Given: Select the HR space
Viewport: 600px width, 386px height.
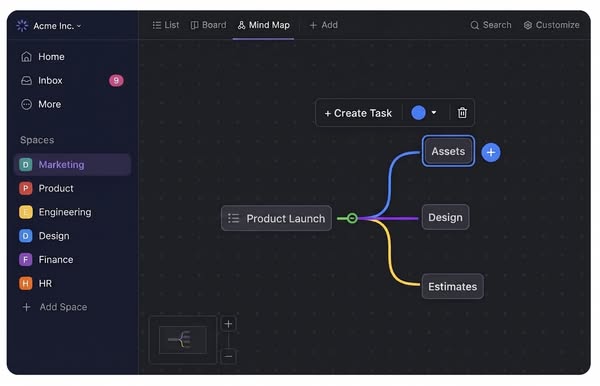Looking at the screenshot, I should click(x=36, y=283).
